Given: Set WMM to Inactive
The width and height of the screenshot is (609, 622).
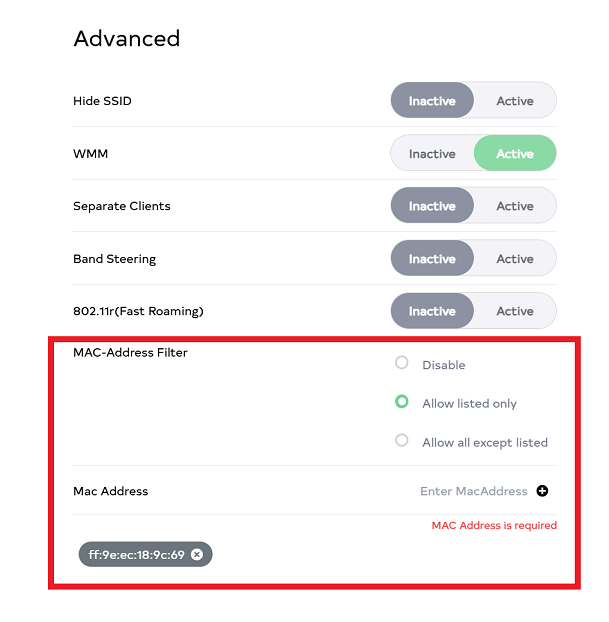Looking at the screenshot, I should tap(432, 154).
